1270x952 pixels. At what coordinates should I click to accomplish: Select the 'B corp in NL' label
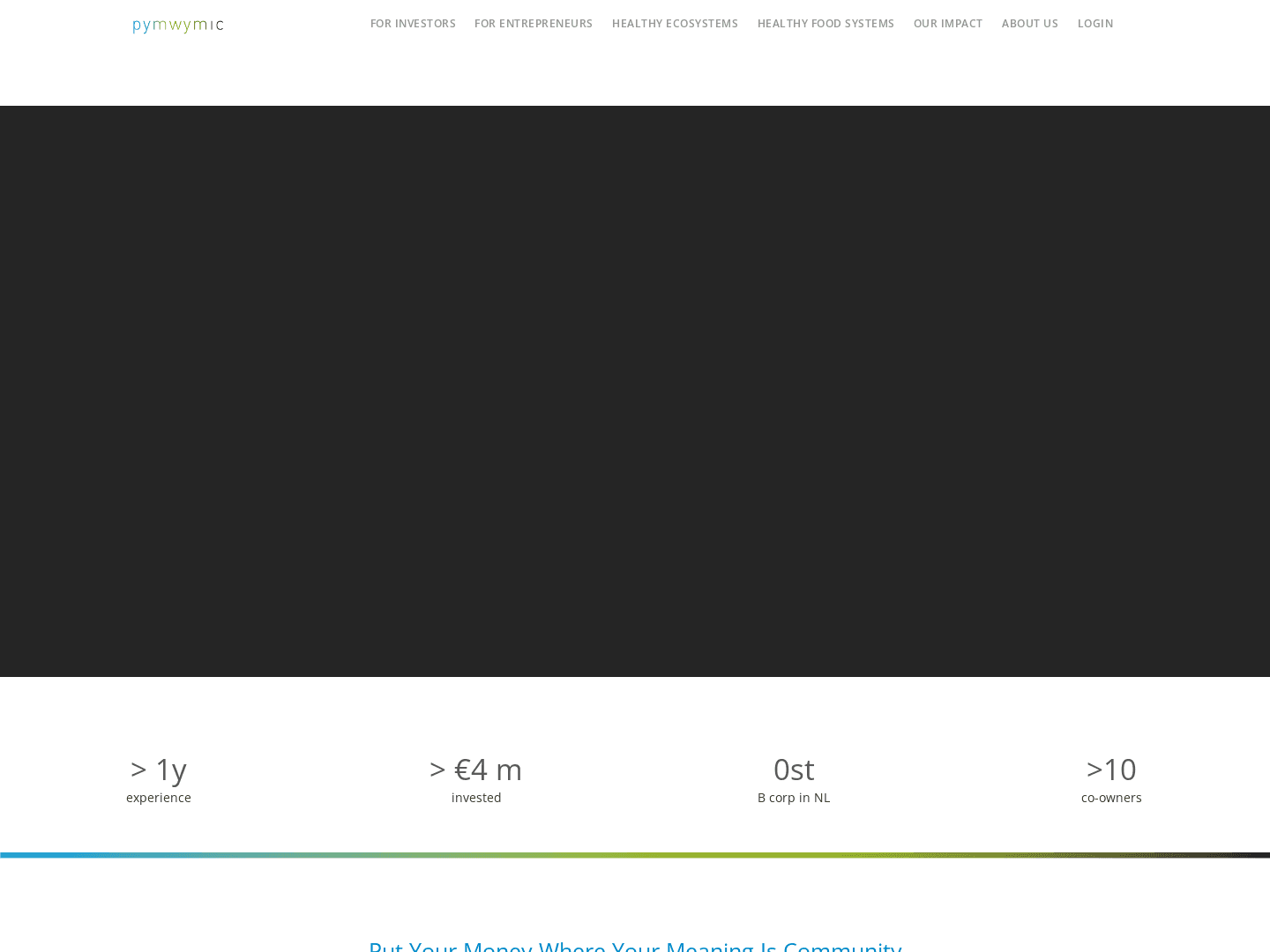pos(794,798)
